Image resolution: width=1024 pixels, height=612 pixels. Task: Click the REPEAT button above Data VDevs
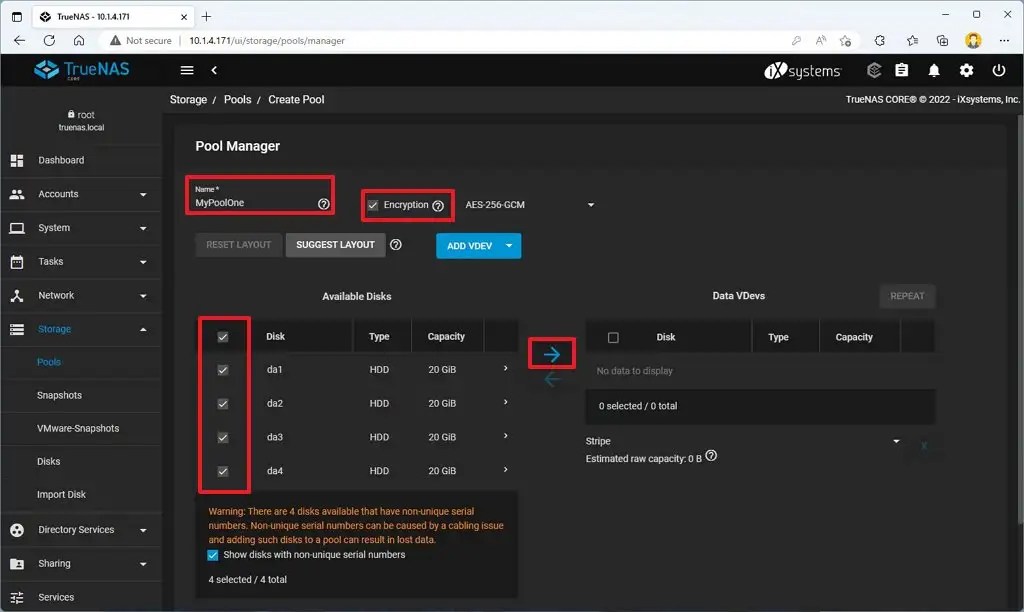pos(906,296)
